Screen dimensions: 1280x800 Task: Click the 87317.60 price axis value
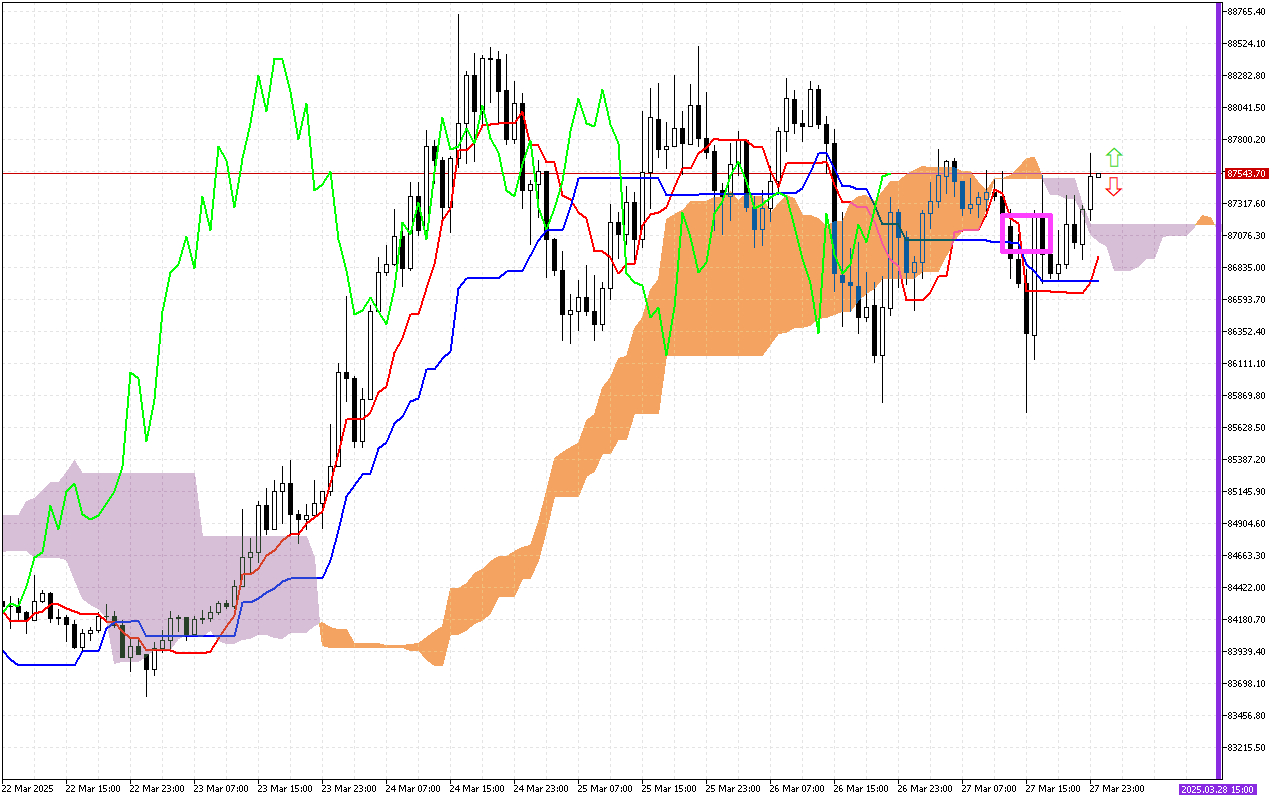coord(1246,204)
